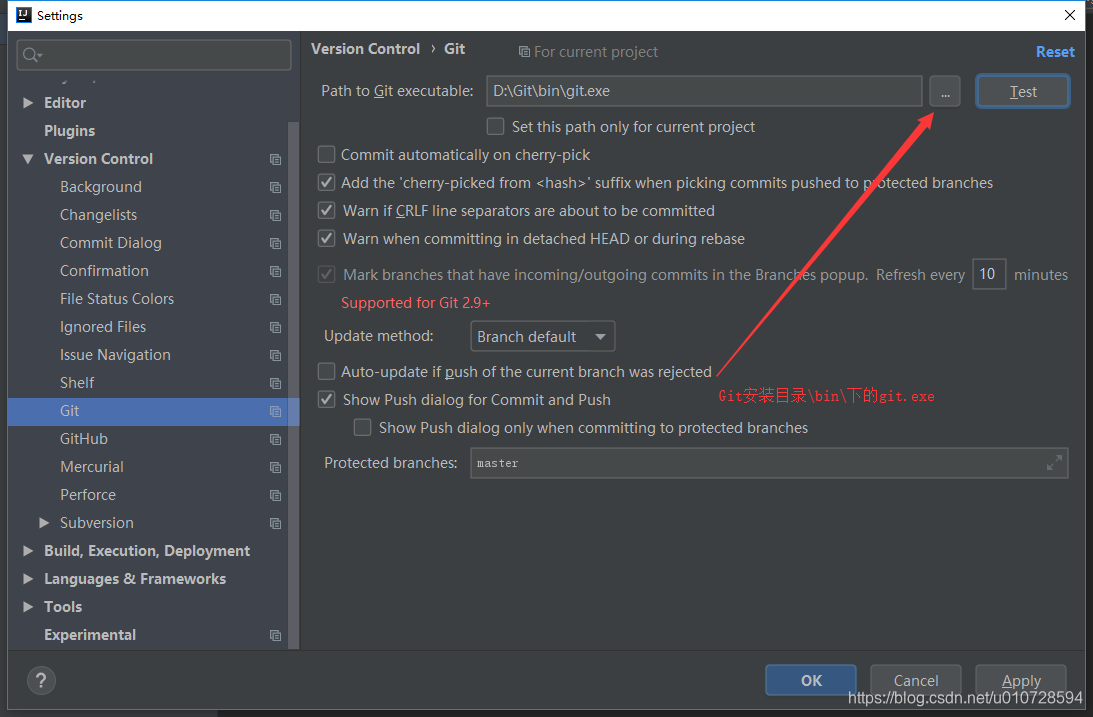Screen dimensions: 1093x717
Task: Click the Protected branches field containing master
Action: 769,463
